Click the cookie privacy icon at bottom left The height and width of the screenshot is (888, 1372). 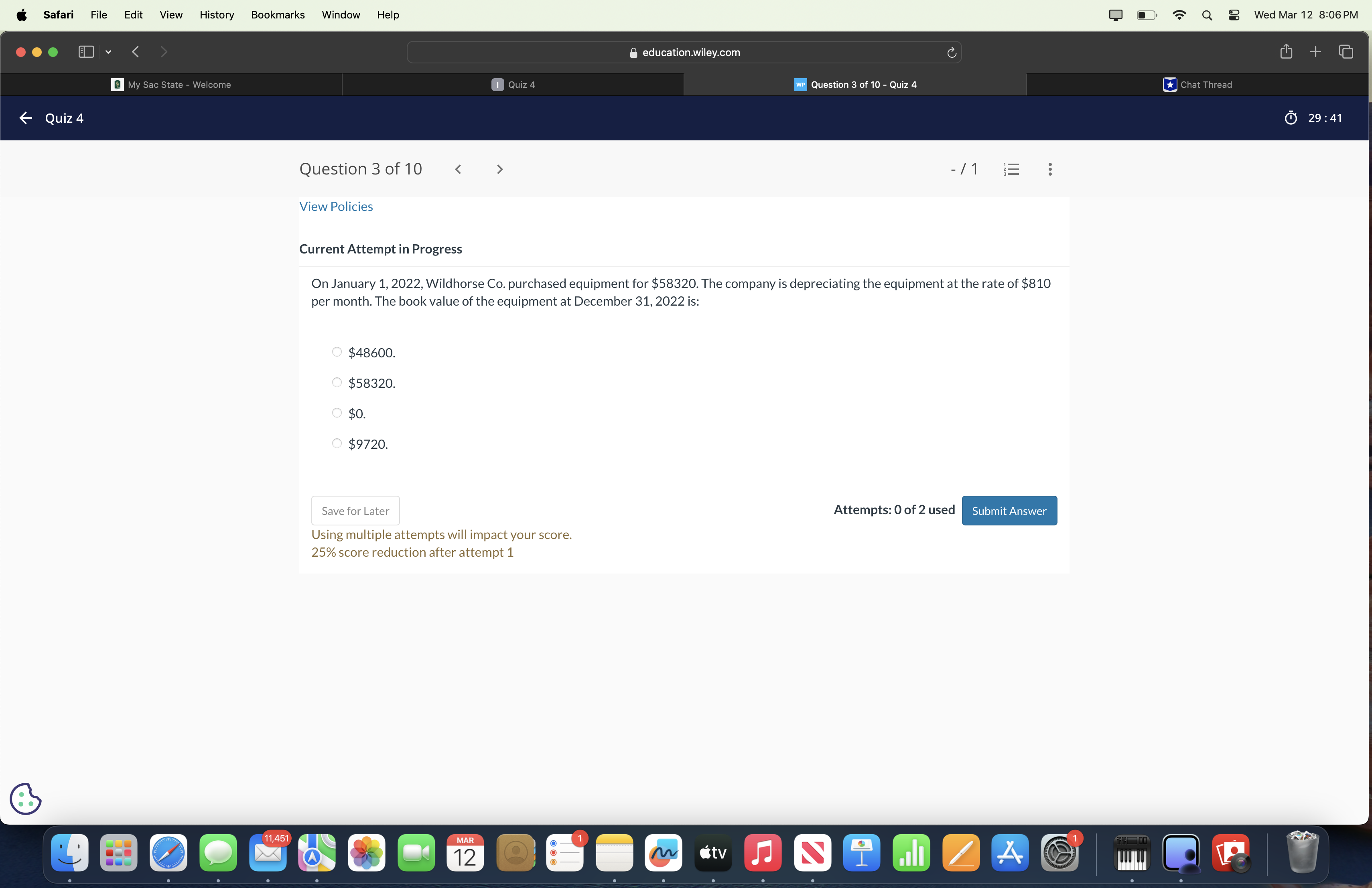click(25, 799)
